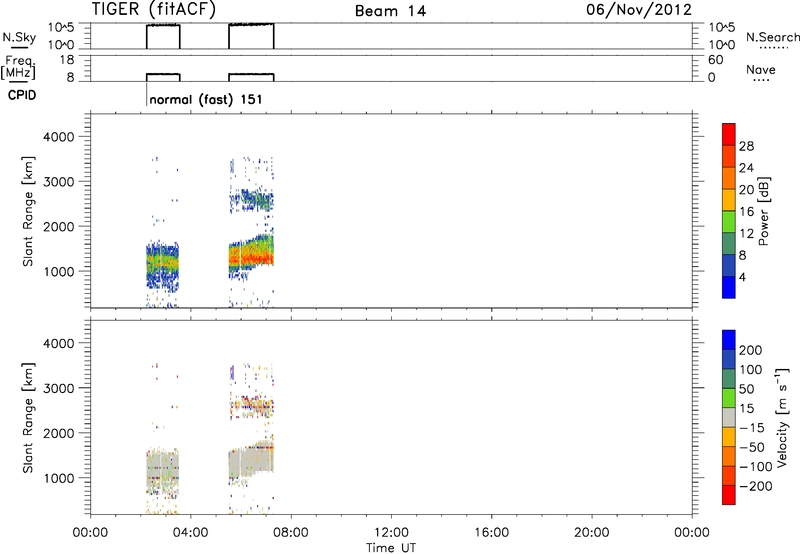The height and width of the screenshot is (554, 800).
Task: Click Slant Range label of velocity panel
Action: 28,418
